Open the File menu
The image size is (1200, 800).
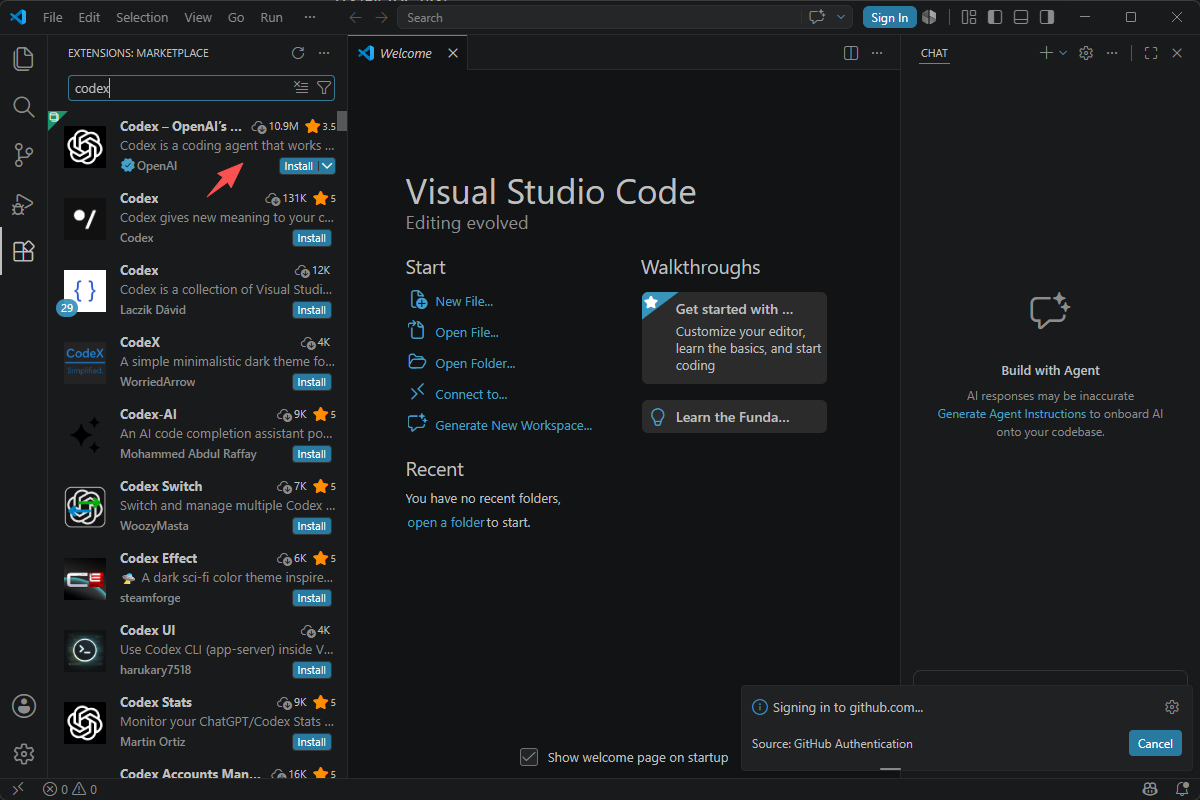53,17
